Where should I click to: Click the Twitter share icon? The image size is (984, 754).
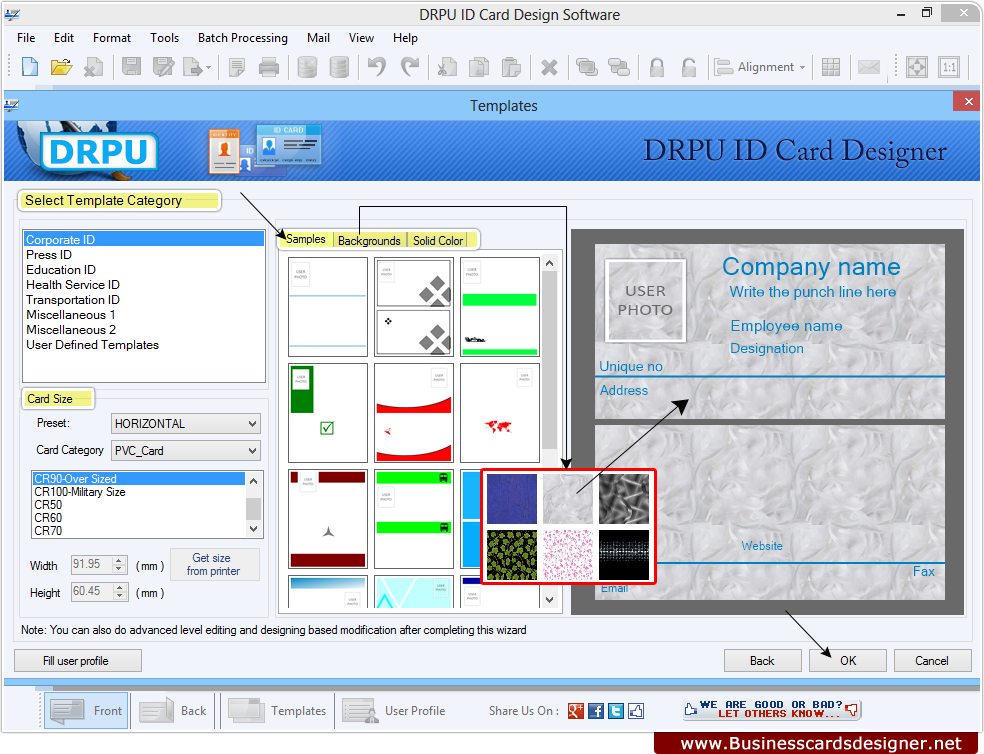tap(616, 711)
